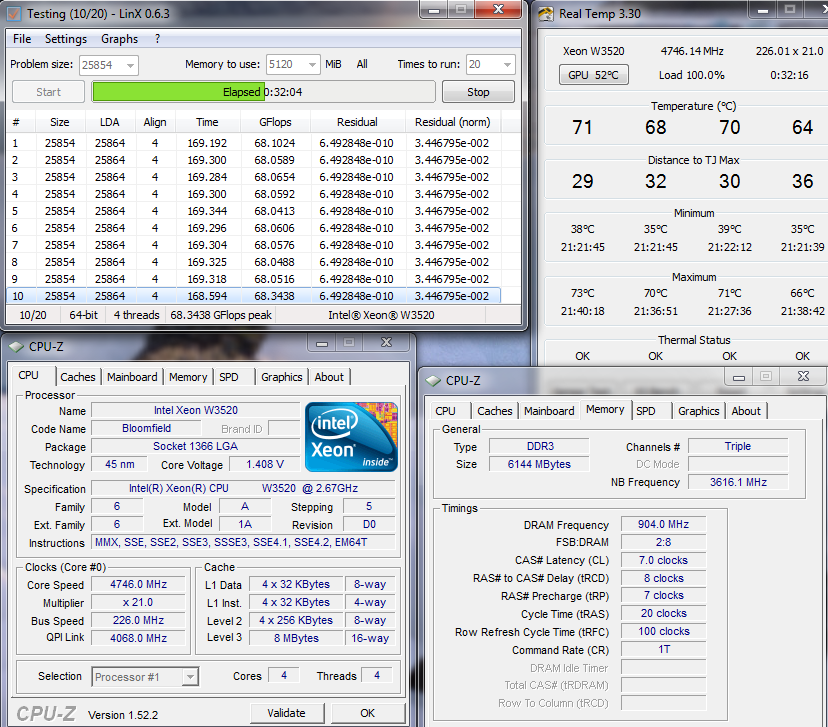Click '4 threads' in LinX status bar
Screen dimensions: 828x727
[x=136, y=315]
